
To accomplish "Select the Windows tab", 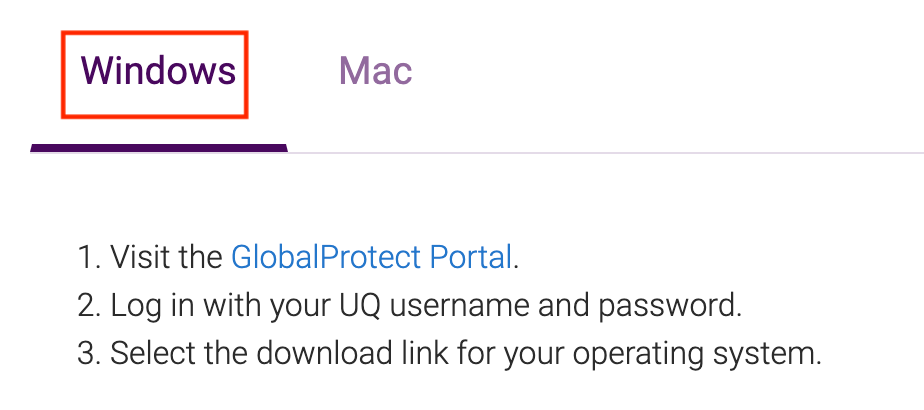I will coord(158,71).
